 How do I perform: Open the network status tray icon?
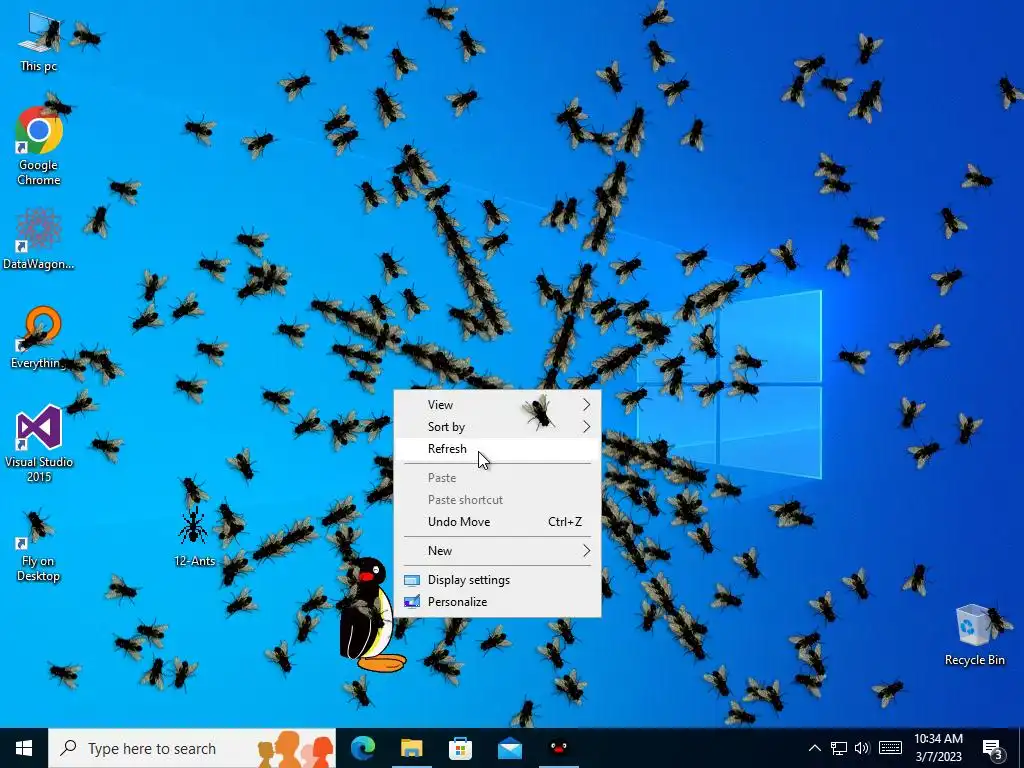pos(839,748)
